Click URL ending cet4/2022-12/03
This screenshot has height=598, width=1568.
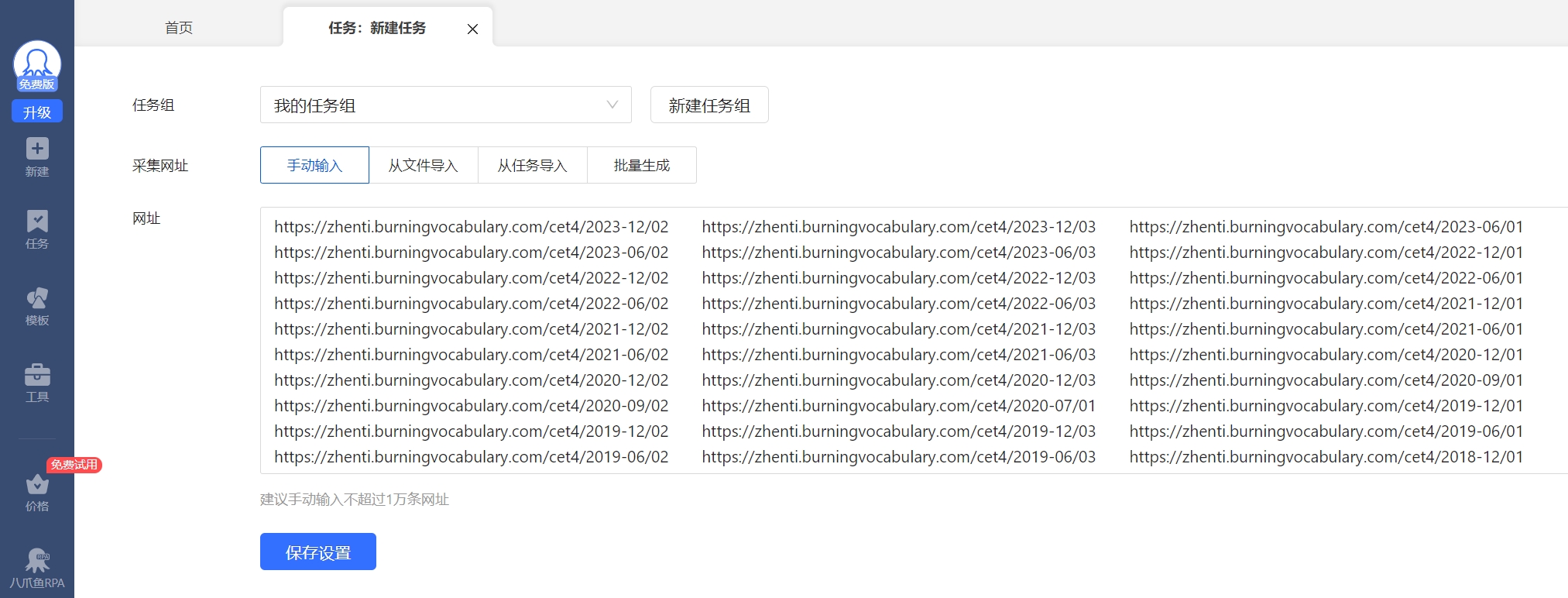point(899,278)
